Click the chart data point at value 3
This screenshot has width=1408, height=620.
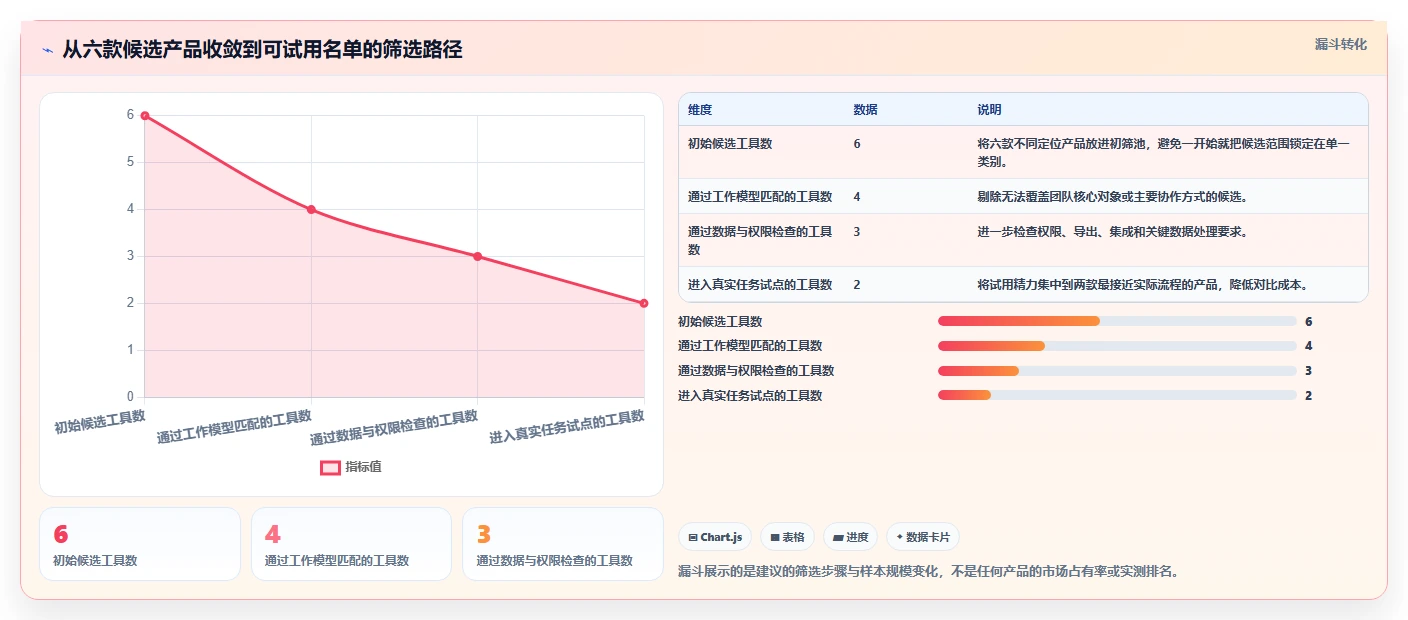point(478,257)
